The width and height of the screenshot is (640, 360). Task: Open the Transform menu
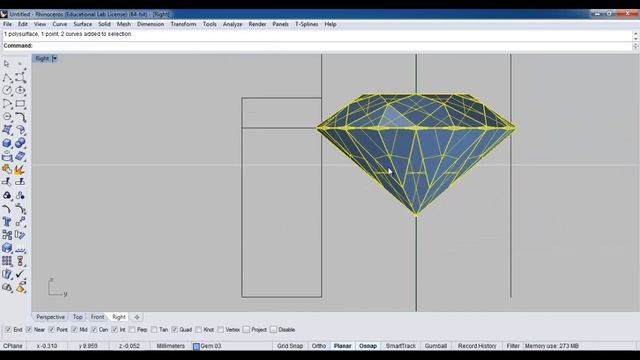coord(183,24)
